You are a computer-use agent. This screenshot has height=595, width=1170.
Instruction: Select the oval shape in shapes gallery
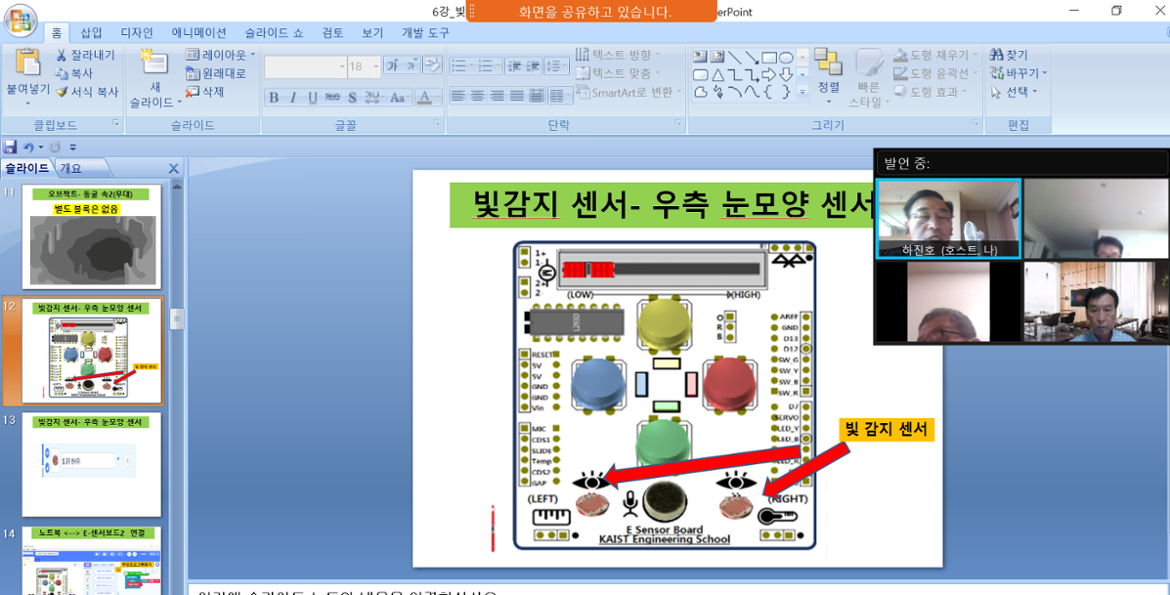point(786,57)
